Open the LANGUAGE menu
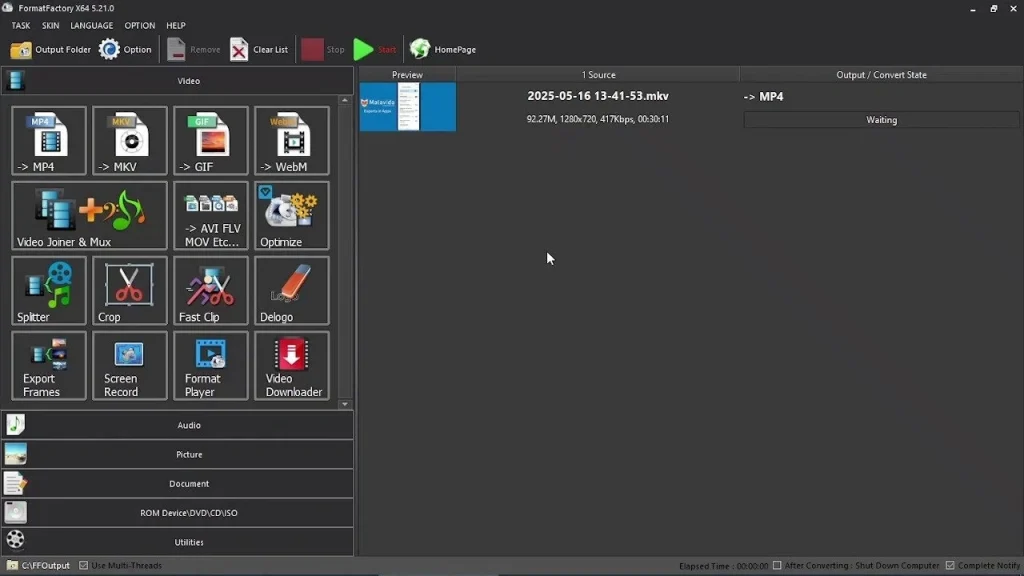 91,25
